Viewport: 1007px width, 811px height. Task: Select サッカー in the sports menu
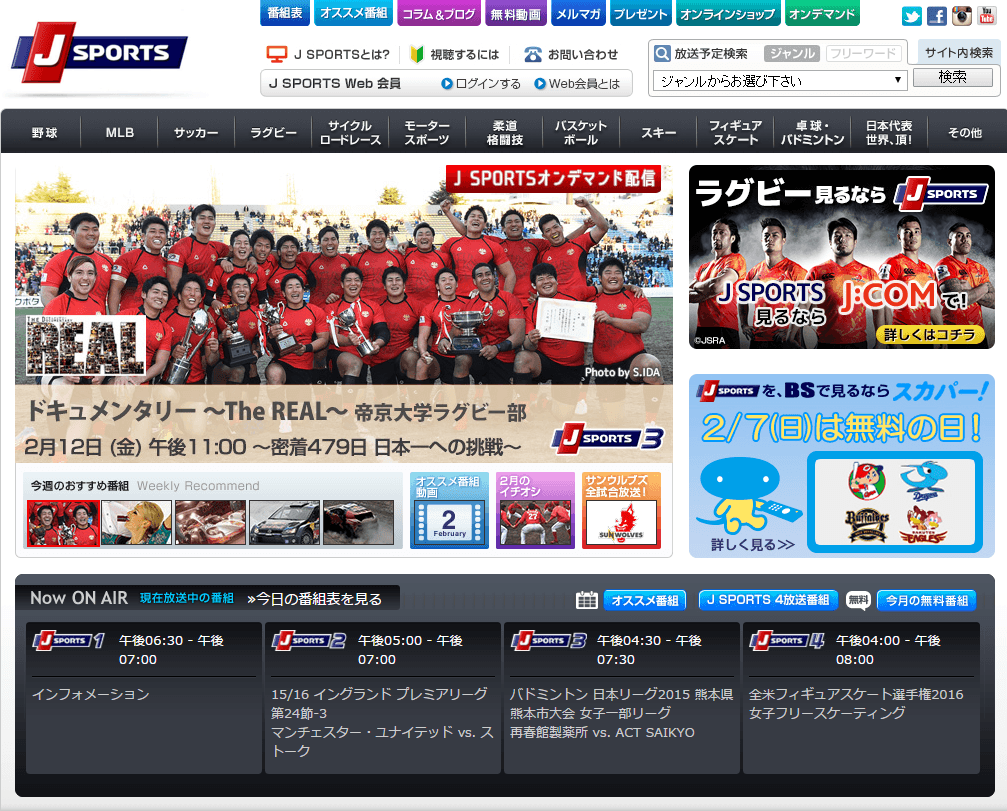[x=196, y=132]
